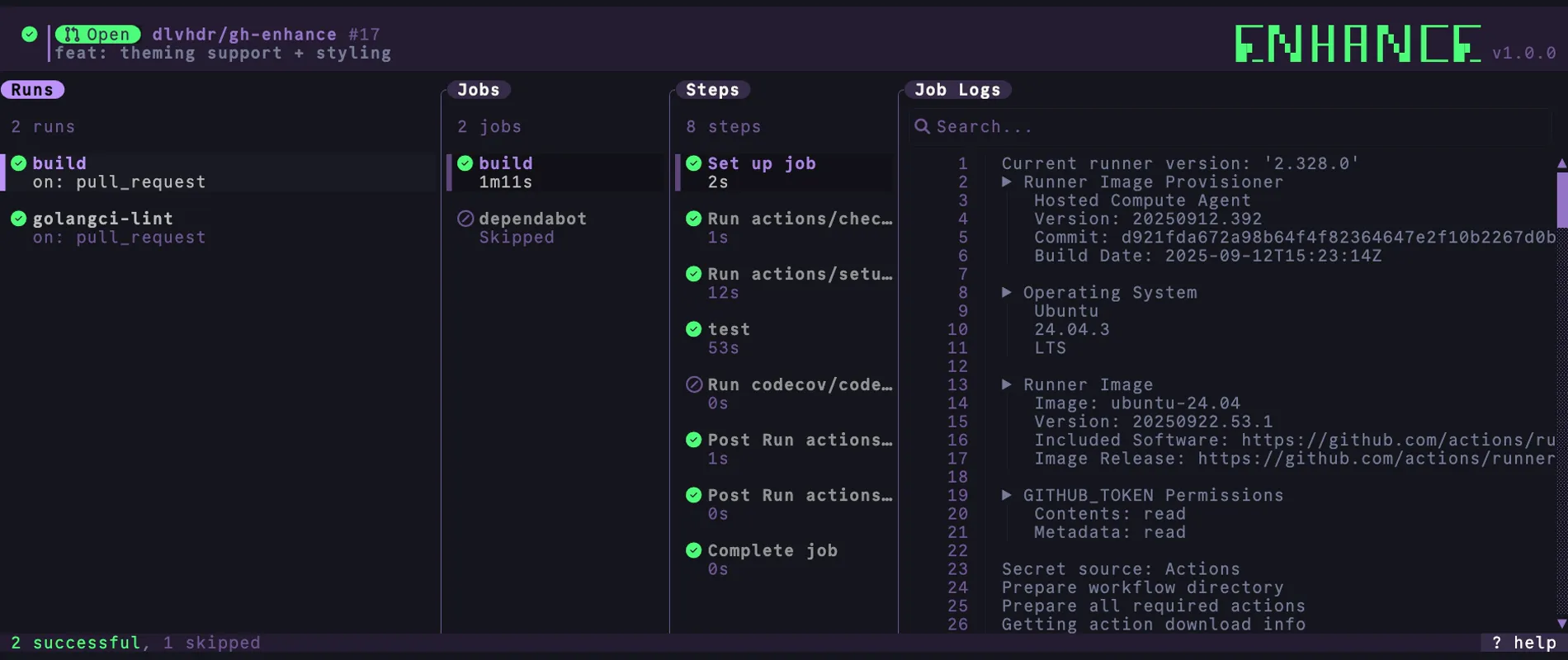Click the magnifier icon in Job Logs search
This screenshot has height=660, width=1568.
point(922,126)
